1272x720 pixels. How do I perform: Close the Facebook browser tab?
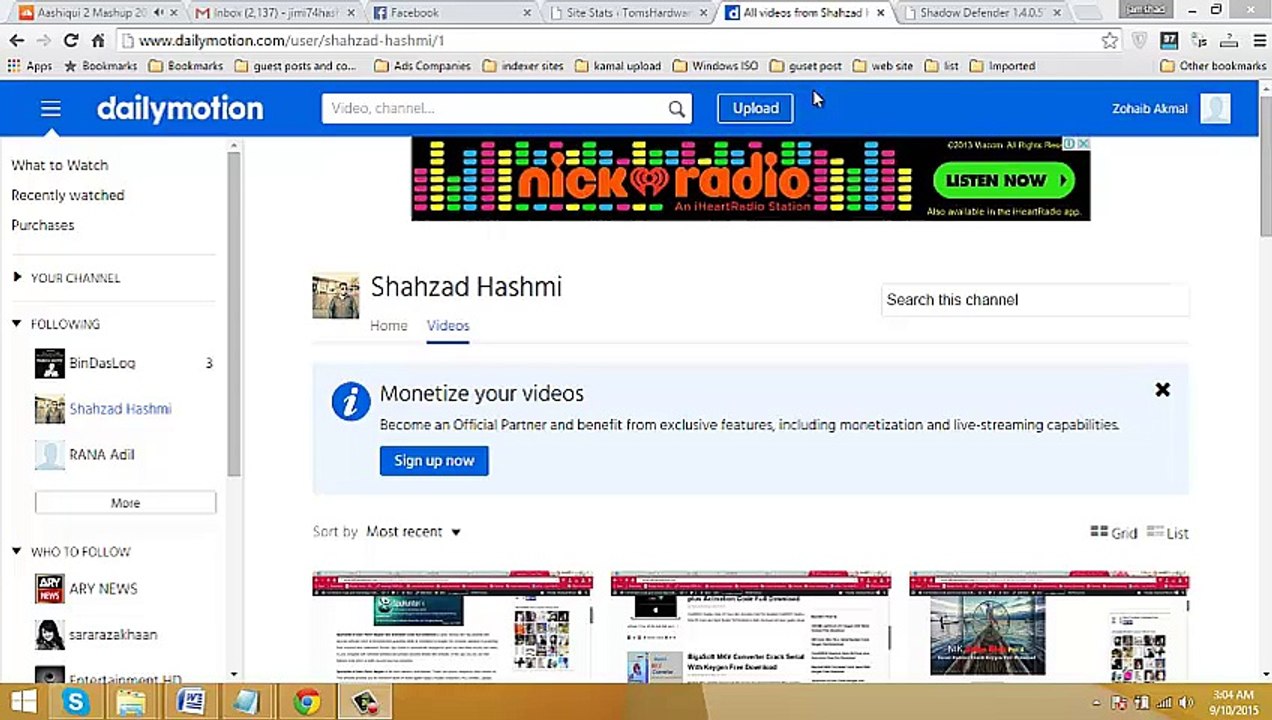click(528, 13)
